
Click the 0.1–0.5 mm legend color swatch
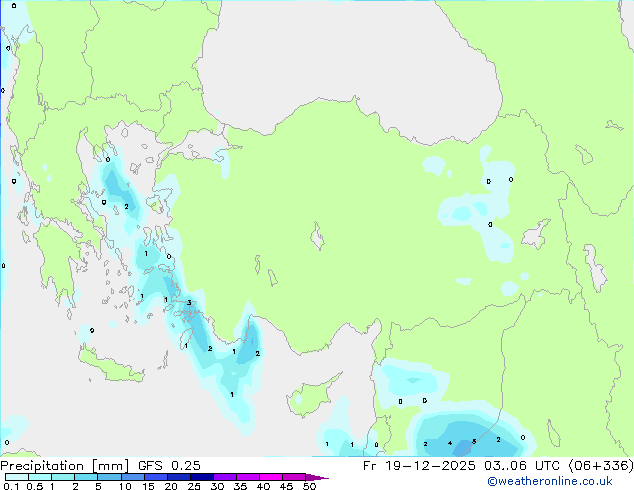17,477
